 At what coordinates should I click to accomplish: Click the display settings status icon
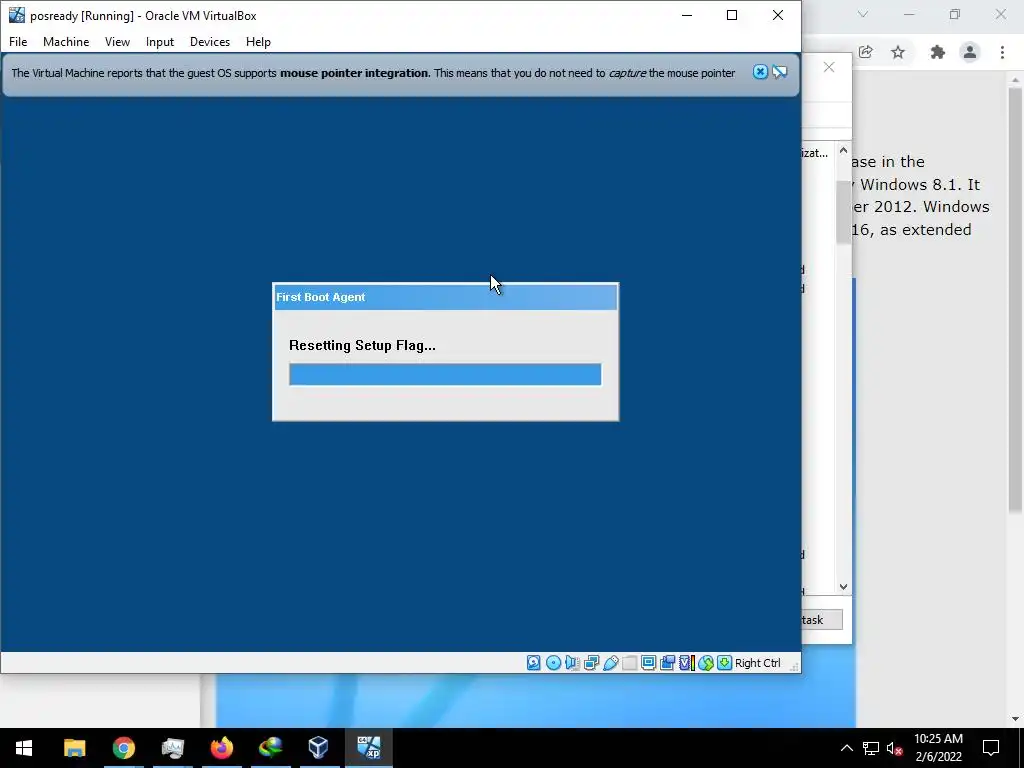pyautogui.click(x=648, y=663)
